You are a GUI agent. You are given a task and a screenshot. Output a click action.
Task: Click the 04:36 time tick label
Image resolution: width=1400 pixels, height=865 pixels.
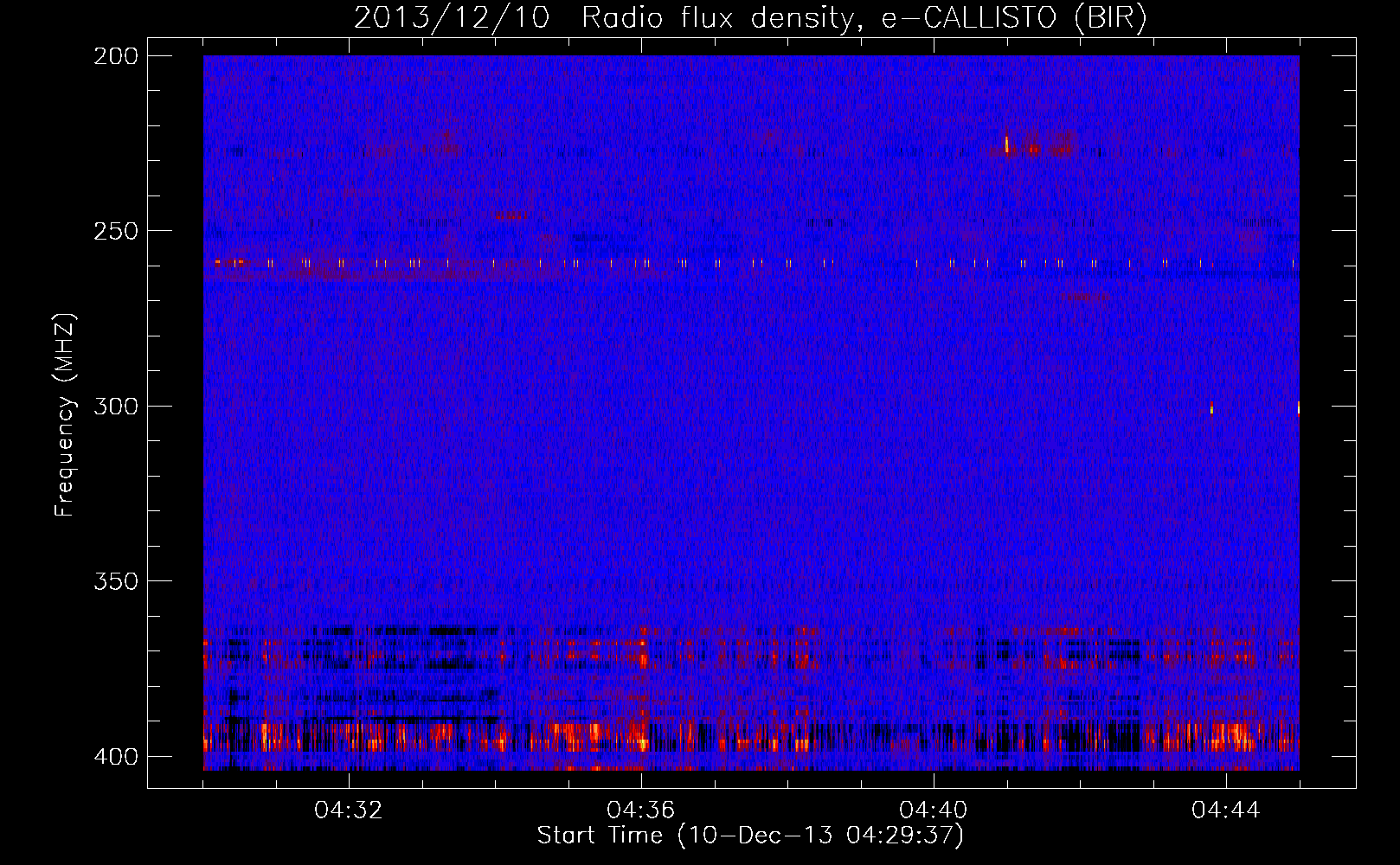click(641, 811)
